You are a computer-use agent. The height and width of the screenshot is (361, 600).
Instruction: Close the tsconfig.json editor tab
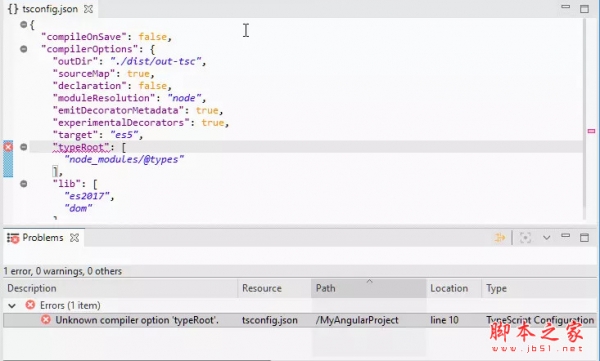pyautogui.click(x=88, y=9)
